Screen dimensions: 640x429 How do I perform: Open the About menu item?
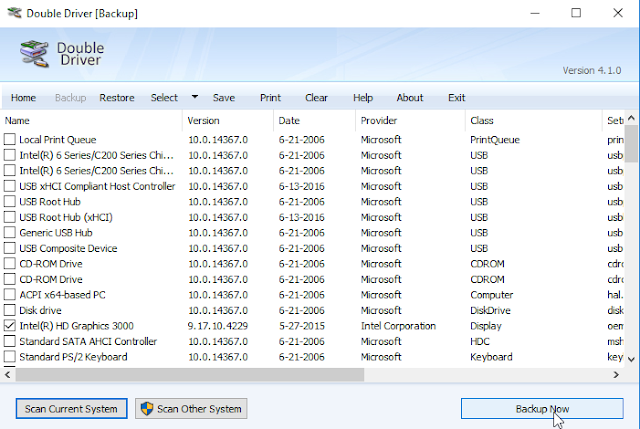[x=410, y=98]
